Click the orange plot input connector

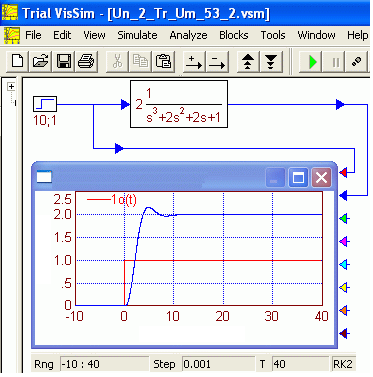[x=344, y=310]
